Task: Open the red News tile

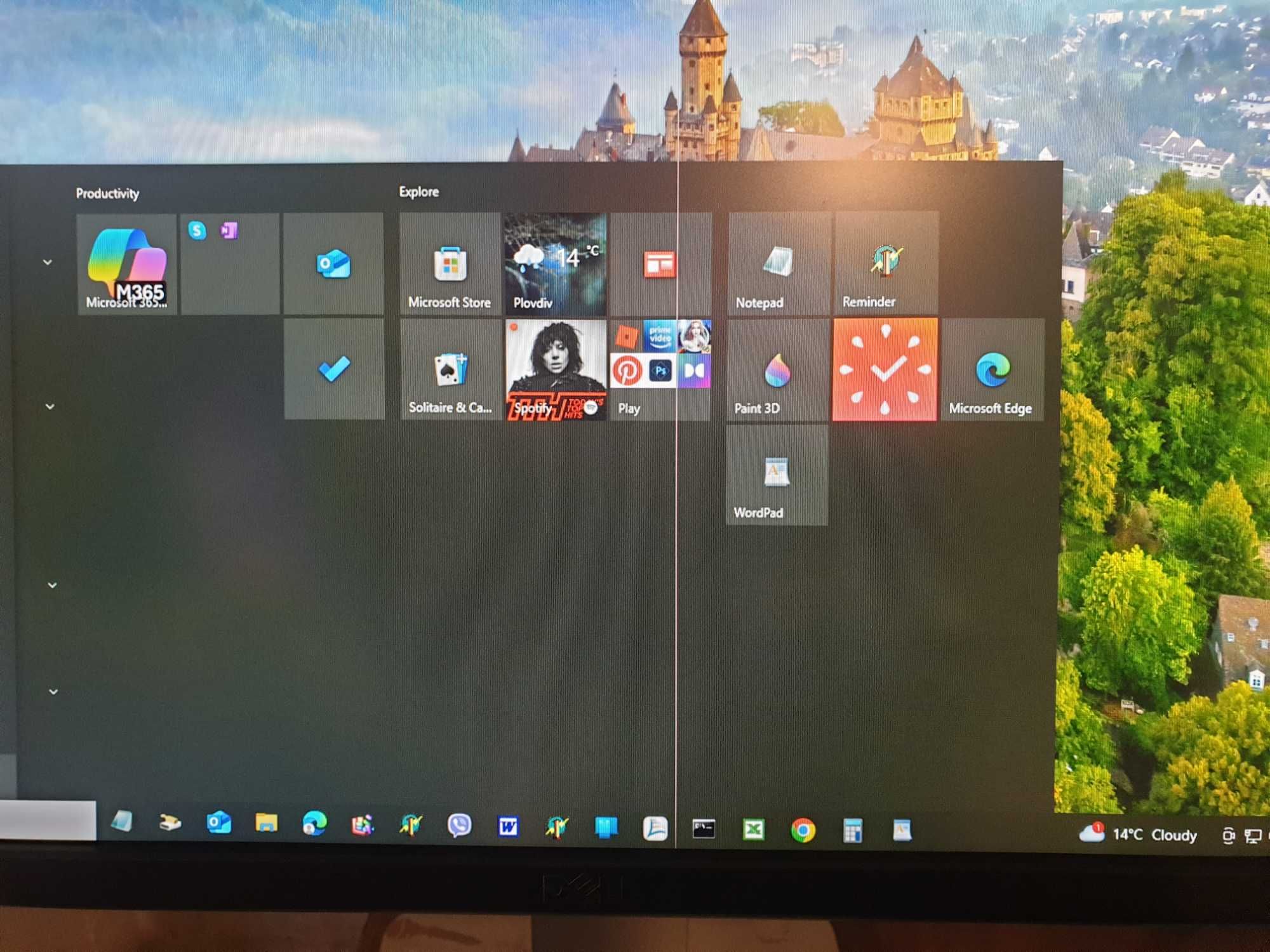Action: pos(660,264)
